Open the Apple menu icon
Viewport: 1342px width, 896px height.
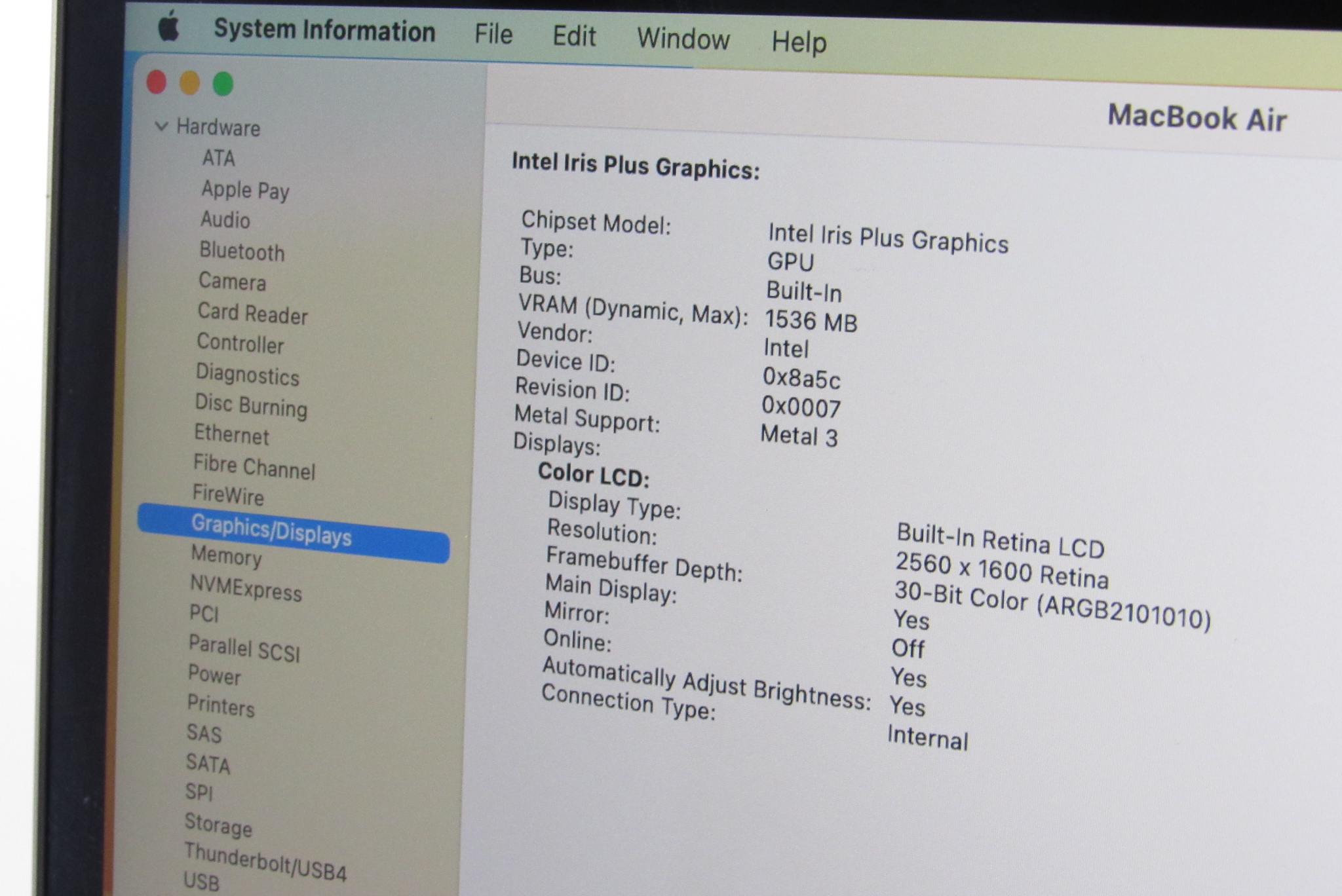pyautogui.click(x=169, y=28)
